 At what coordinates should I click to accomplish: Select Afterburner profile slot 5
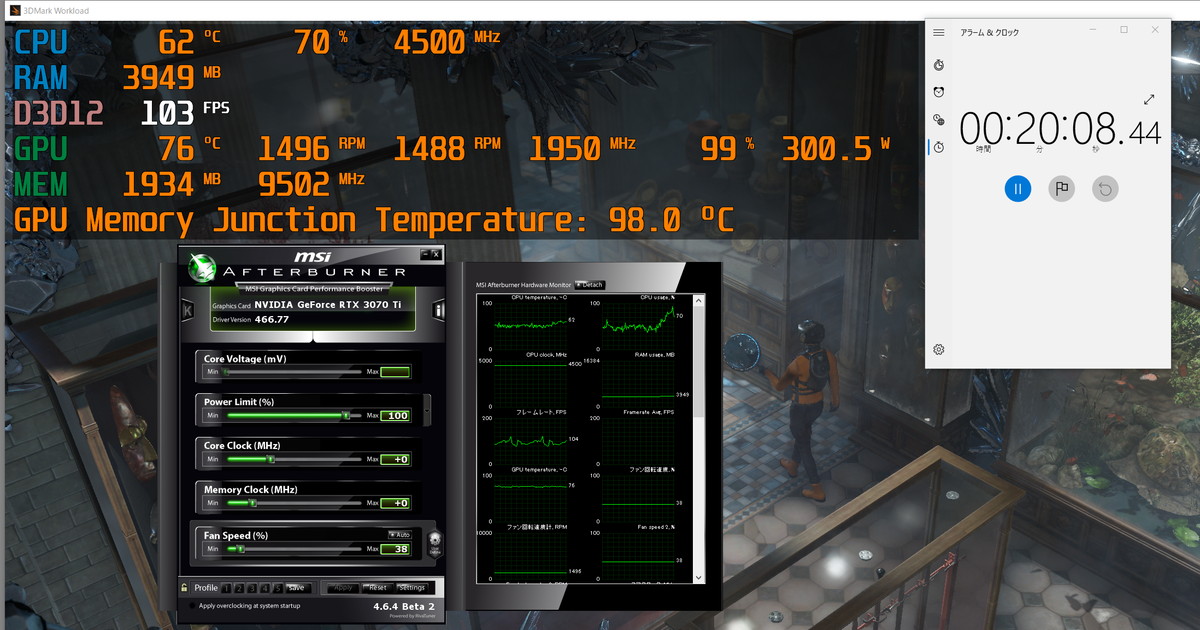[x=277, y=588]
